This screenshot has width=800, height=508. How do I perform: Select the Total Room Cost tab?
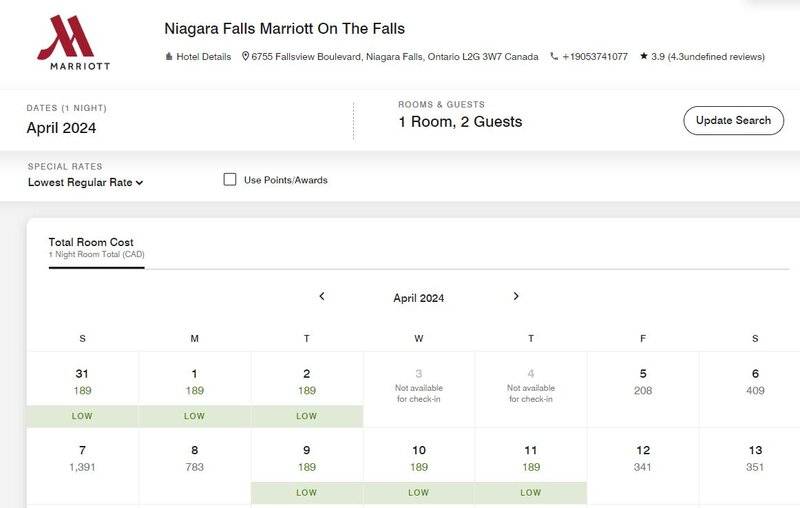coord(91,243)
